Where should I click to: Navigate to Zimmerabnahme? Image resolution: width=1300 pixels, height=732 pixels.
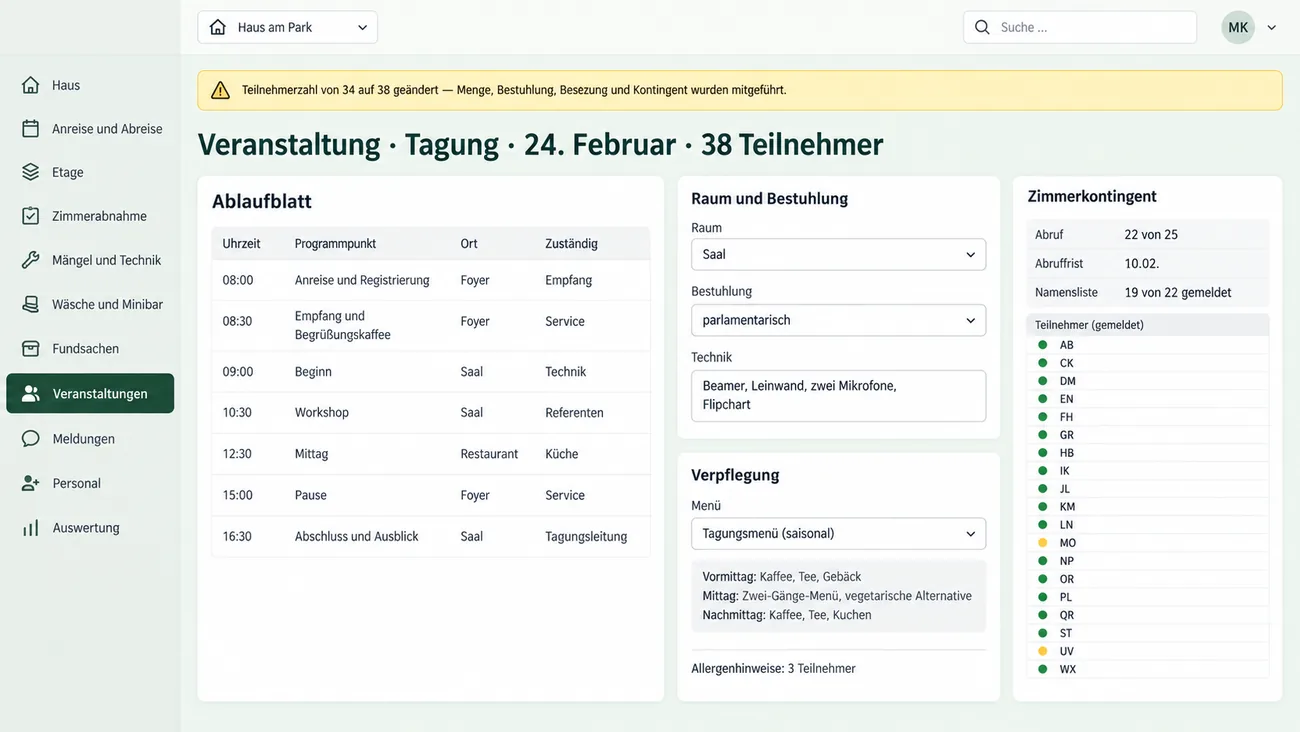point(90,216)
